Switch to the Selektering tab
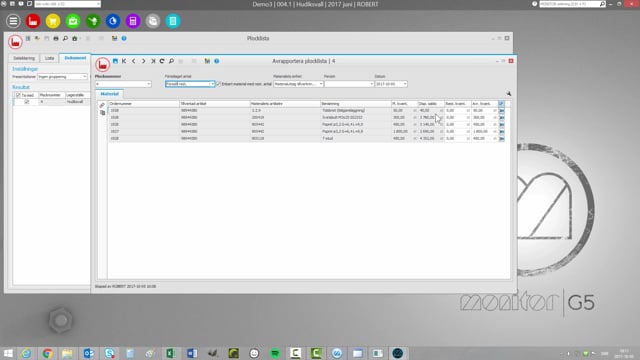640x360 pixels. (x=24, y=58)
